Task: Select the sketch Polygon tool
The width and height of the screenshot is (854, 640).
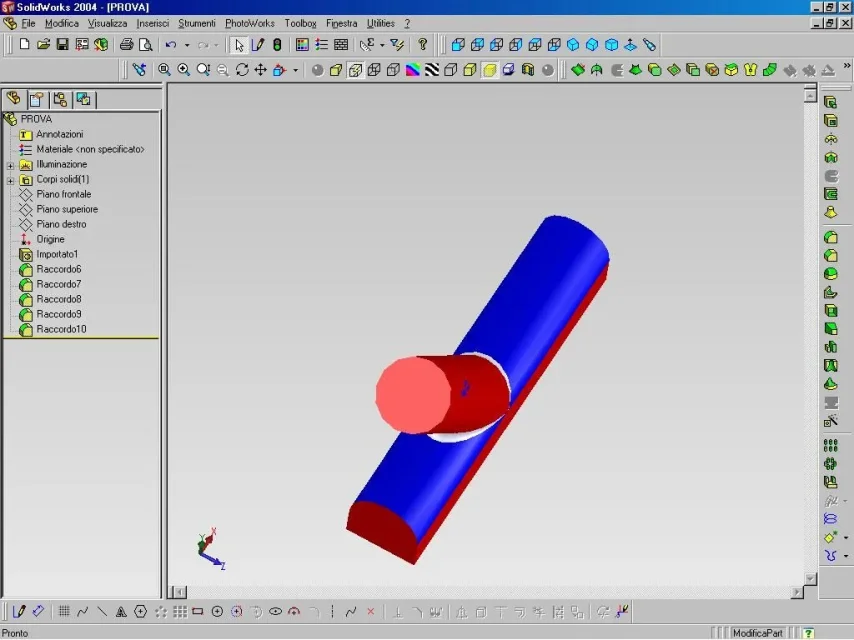Action: (141, 612)
